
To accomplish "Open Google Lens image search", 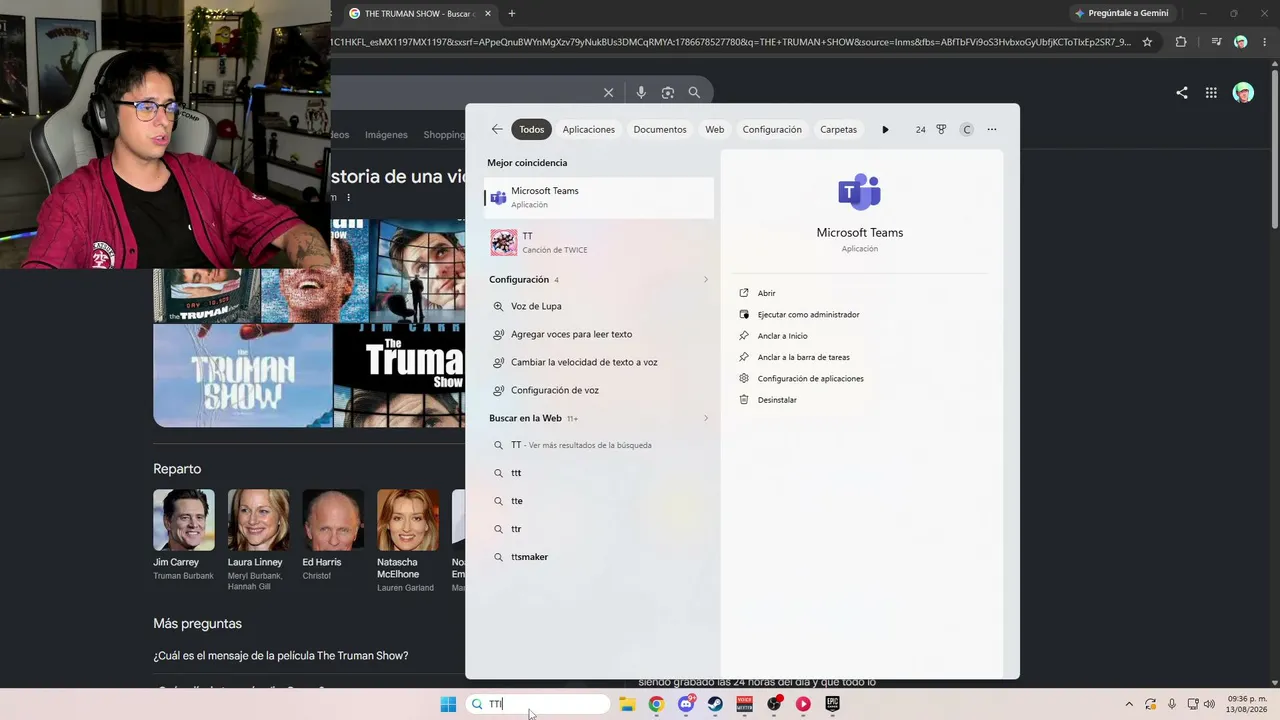I will [x=668, y=92].
